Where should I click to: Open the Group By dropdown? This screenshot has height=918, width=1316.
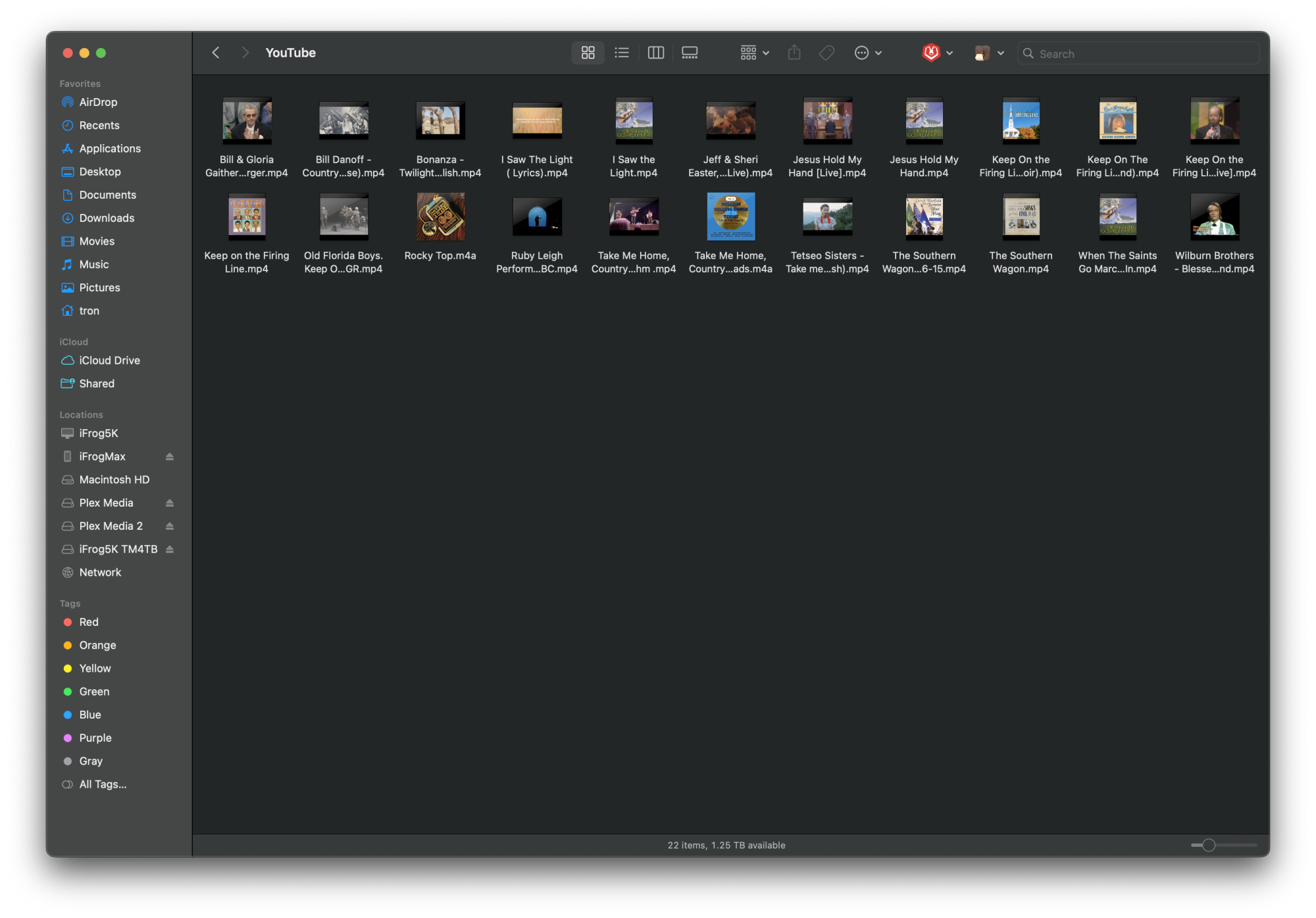pyautogui.click(x=754, y=53)
